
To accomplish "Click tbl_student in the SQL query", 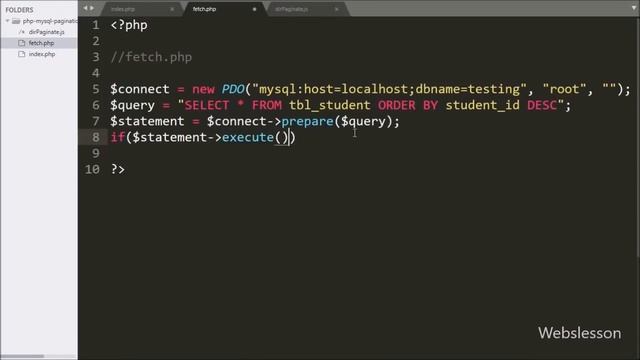I will pos(329,105).
